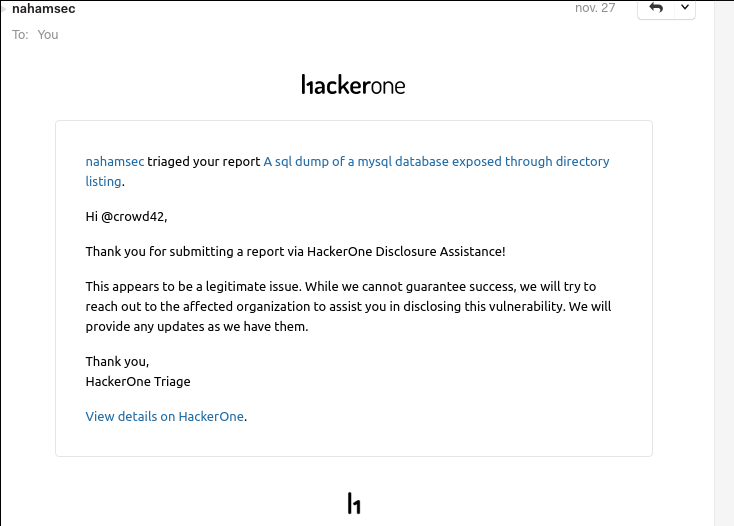This screenshot has width=734, height=526.
Task: Open the sql dump report title link
Action: [436, 161]
